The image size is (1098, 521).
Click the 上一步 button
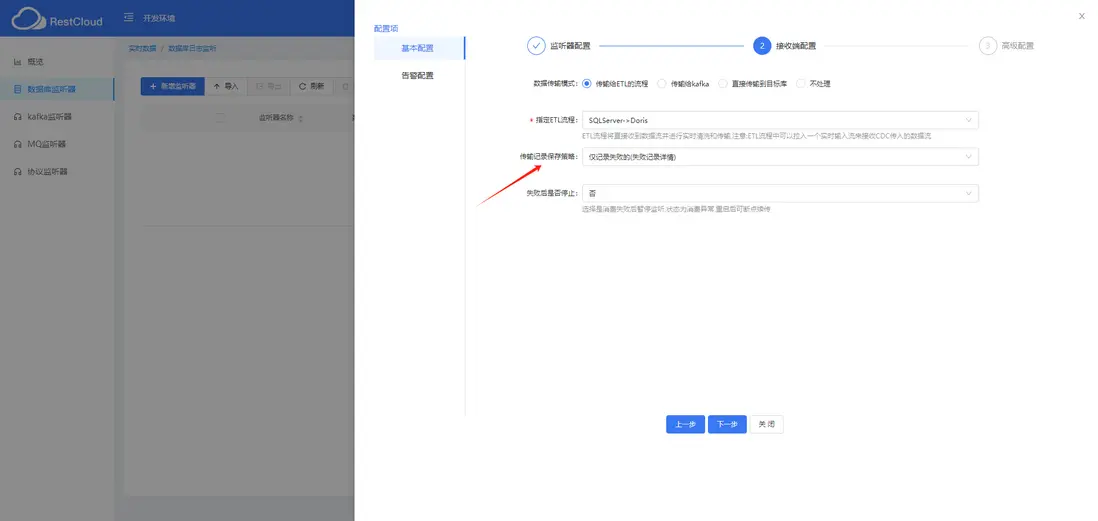point(685,424)
